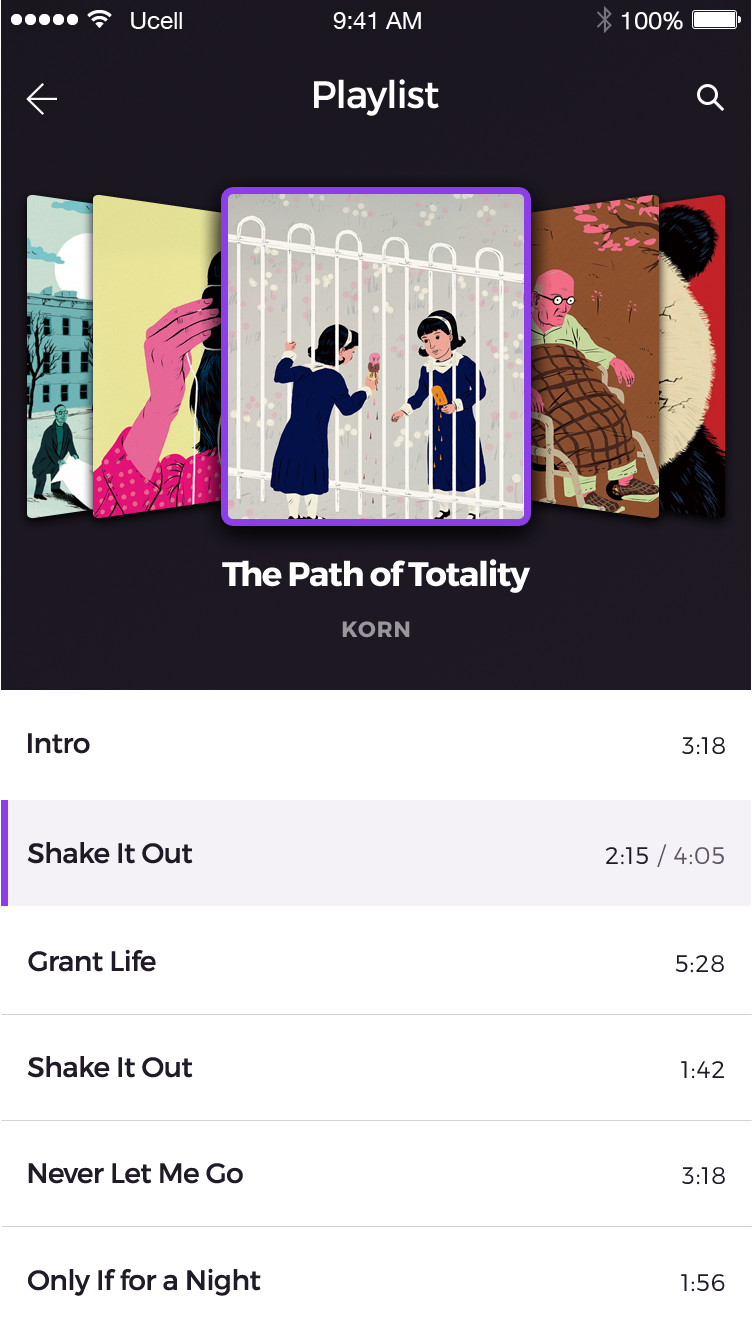Image resolution: width=752 pixels, height=1334 pixels.
Task: Tap the back arrow icon
Action: [42, 98]
